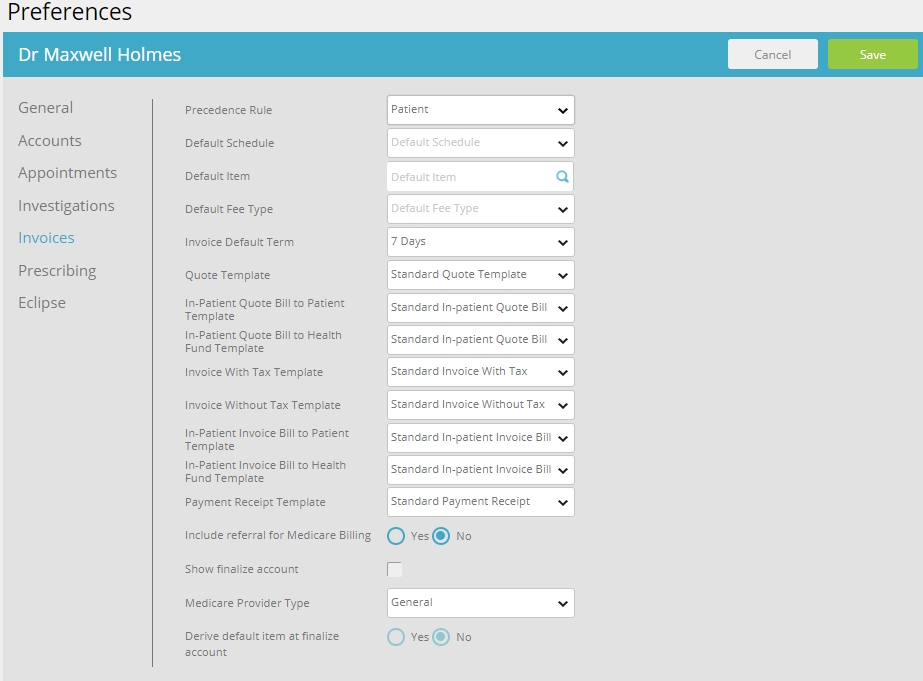This screenshot has height=681, width=923.
Task: Expand In-Patient Invoice Bill to Patient Template dropdown
Action: (x=480, y=438)
